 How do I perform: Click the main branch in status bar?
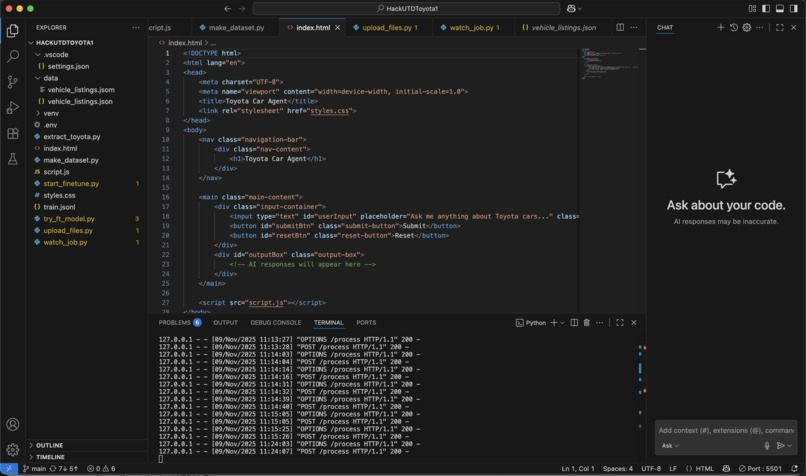(x=34, y=468)
